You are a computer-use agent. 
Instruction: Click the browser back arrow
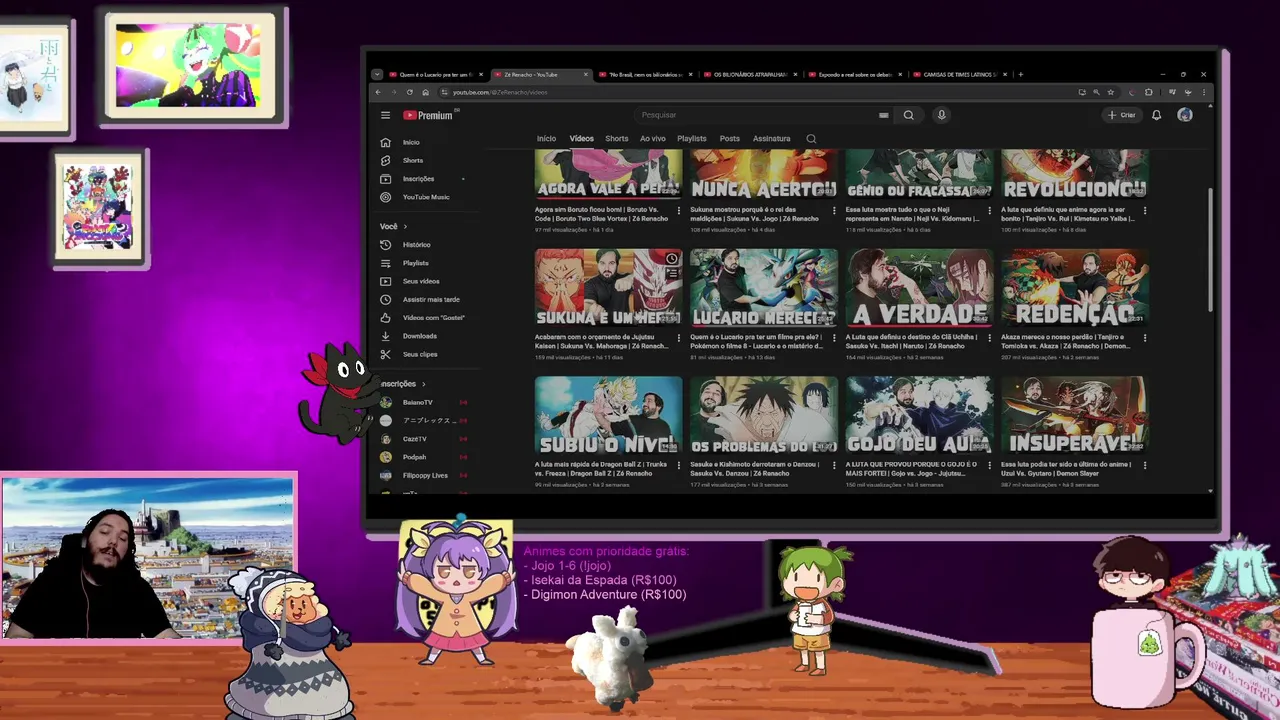378,92
